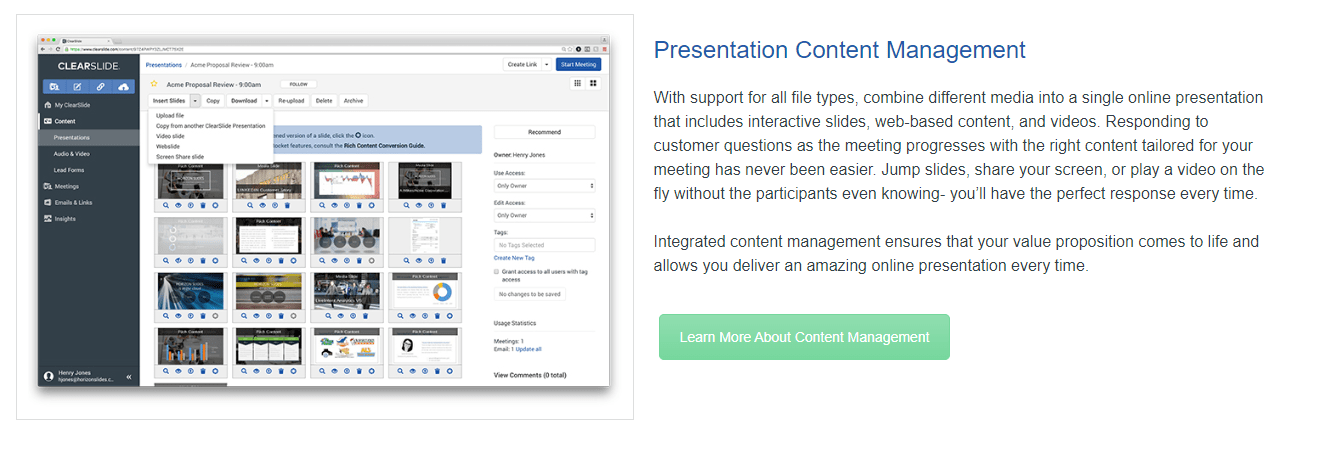Click the 'View Comments (0 total)' text
Image resolution: width=1320 pixels, height=455 pixels.
click(x=531, y=375)
